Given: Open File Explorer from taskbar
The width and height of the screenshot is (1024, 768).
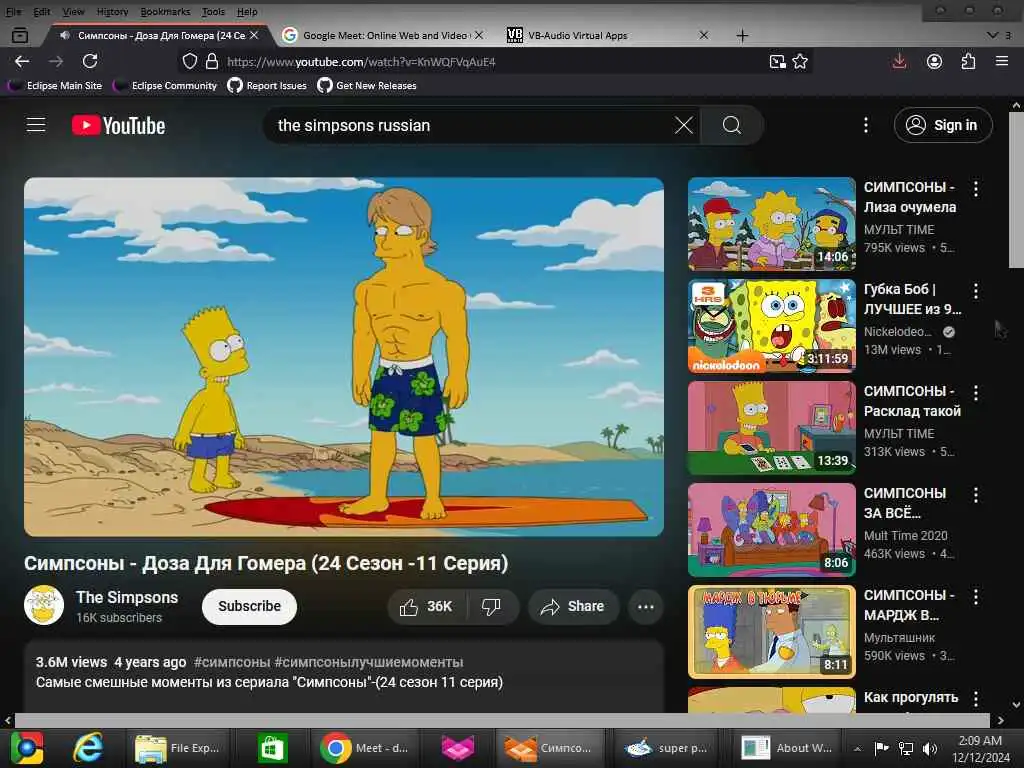Looking at the screenshot, I should (177, 748).
